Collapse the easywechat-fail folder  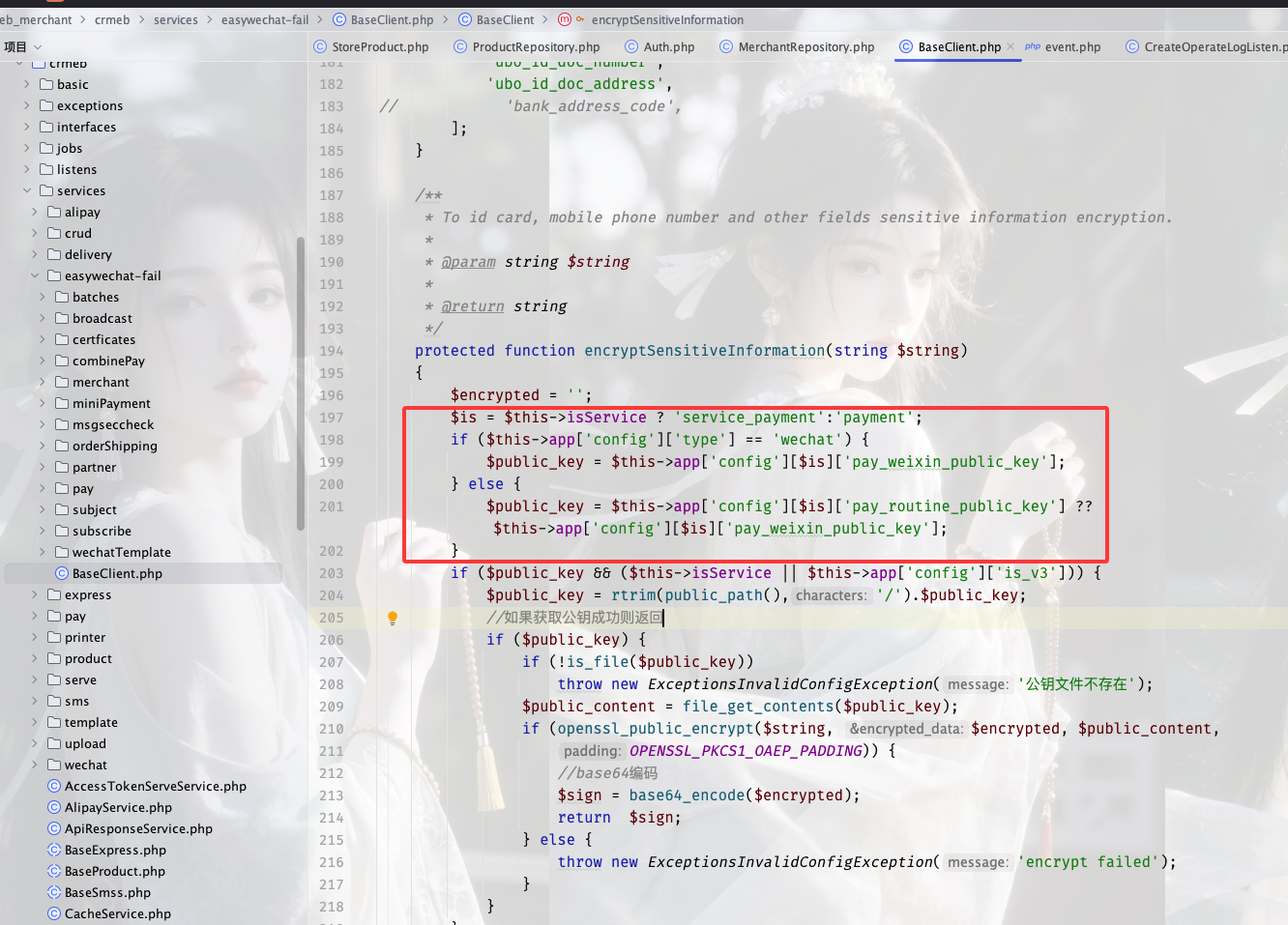(x=35, y=275)
